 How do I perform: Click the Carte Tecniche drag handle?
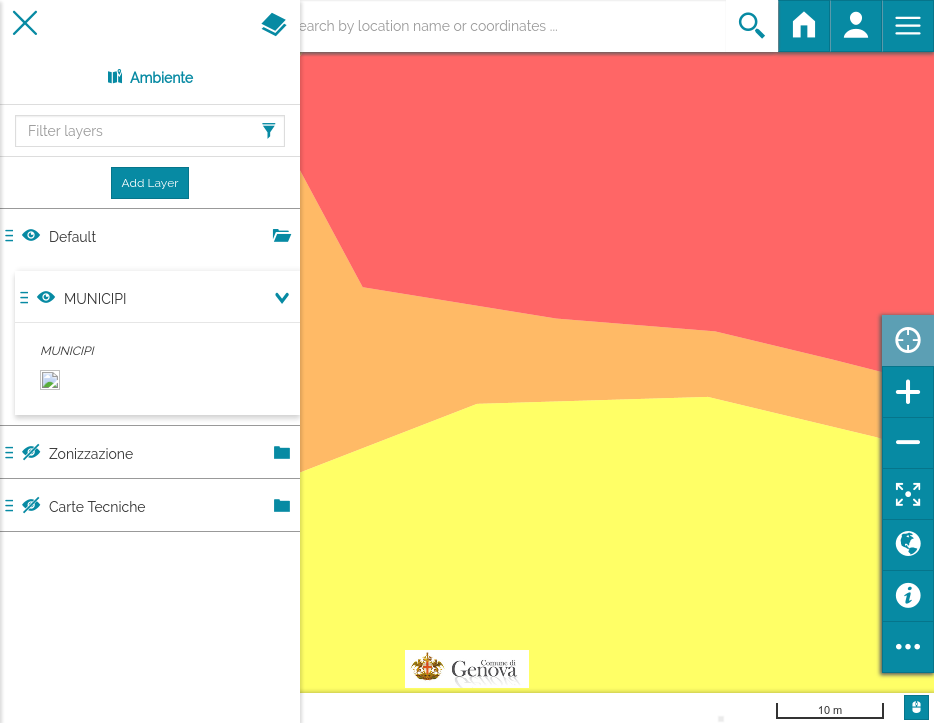click(x=9, y=506)
